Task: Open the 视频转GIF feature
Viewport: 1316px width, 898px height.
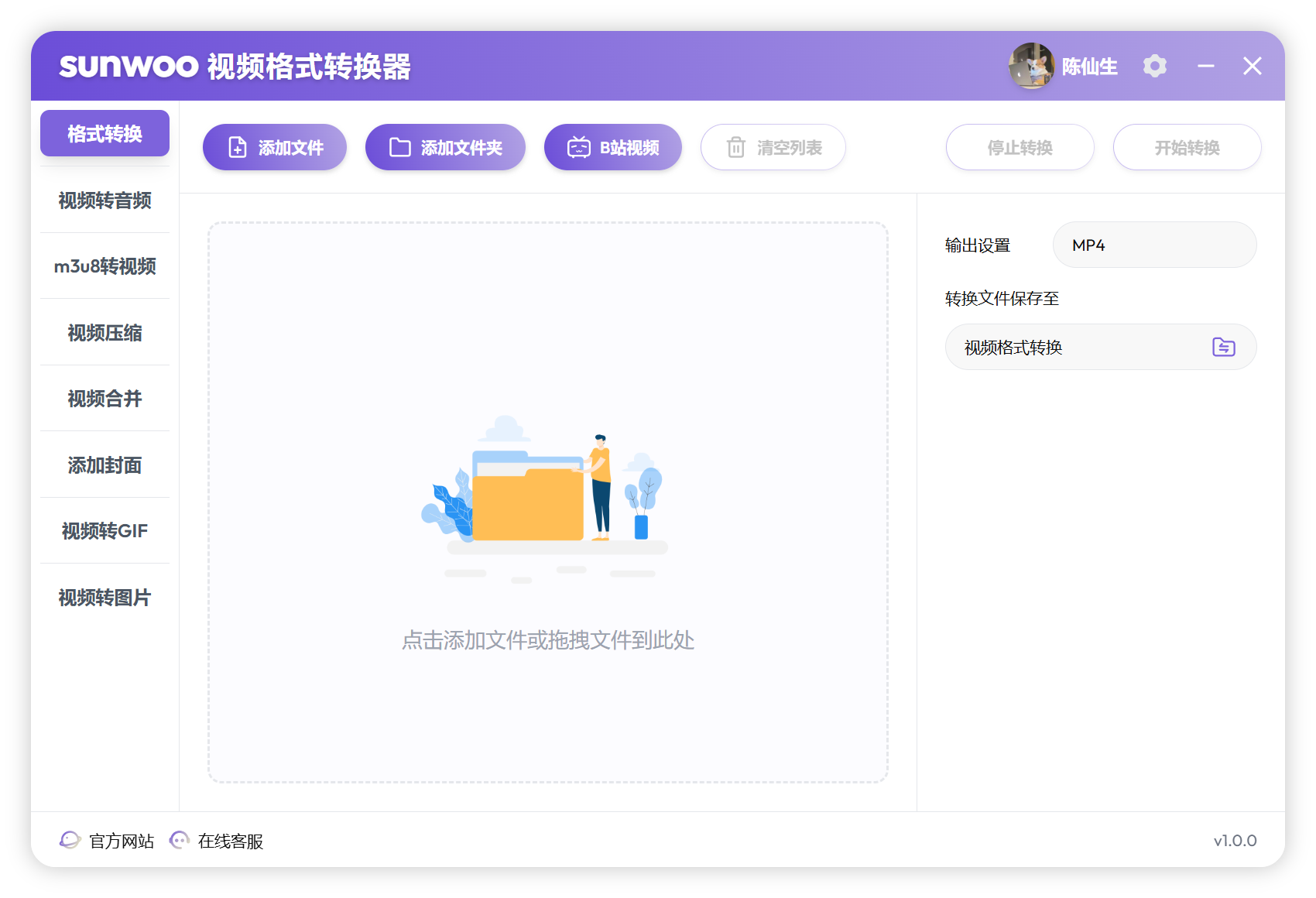Action: click(105, 530)
